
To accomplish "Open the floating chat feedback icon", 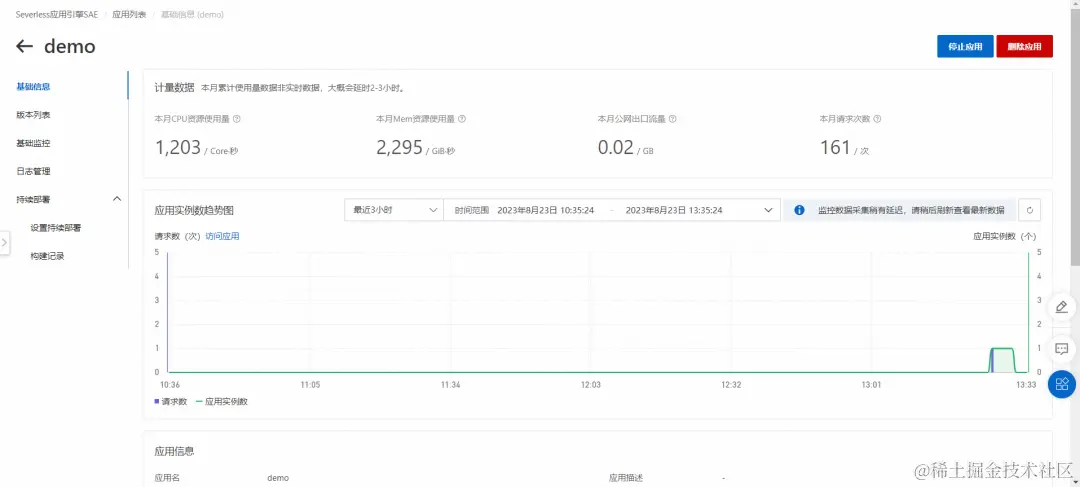I will click(x=1061, y=349).
